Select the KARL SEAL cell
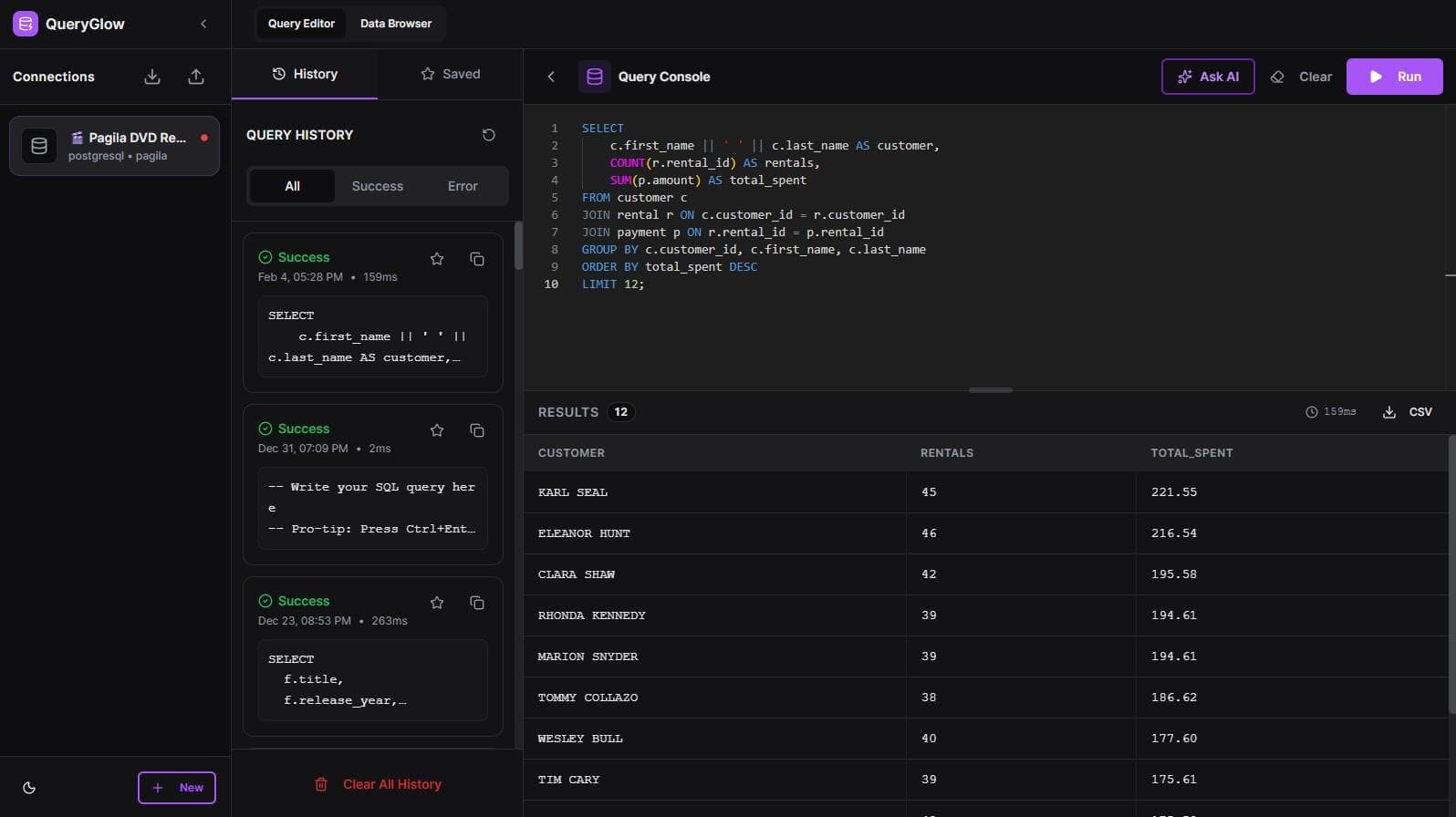This screenshot has height=817, width=1456. [714, 492]
